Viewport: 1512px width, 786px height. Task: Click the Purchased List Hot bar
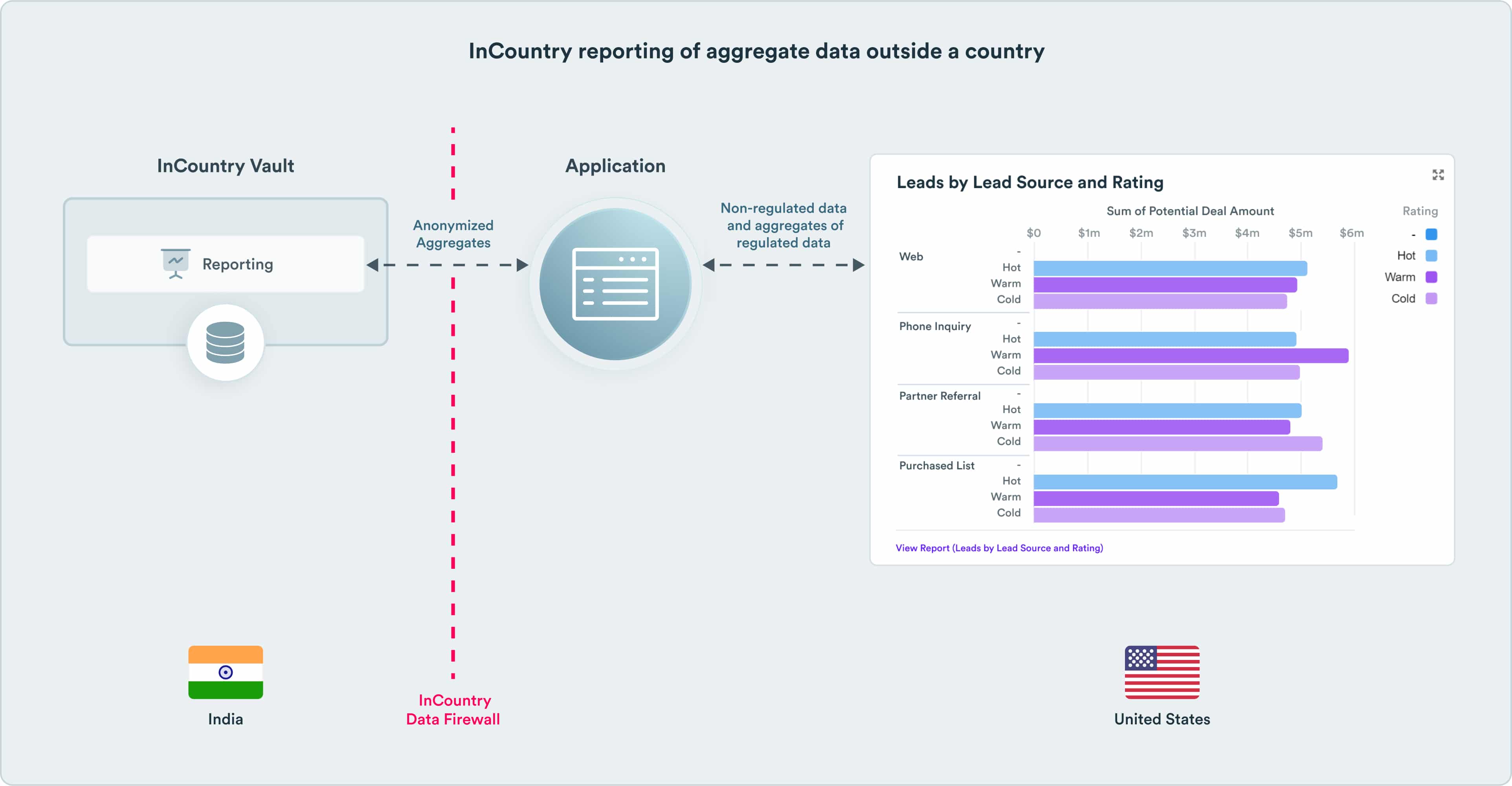(x=1185, y=482)
